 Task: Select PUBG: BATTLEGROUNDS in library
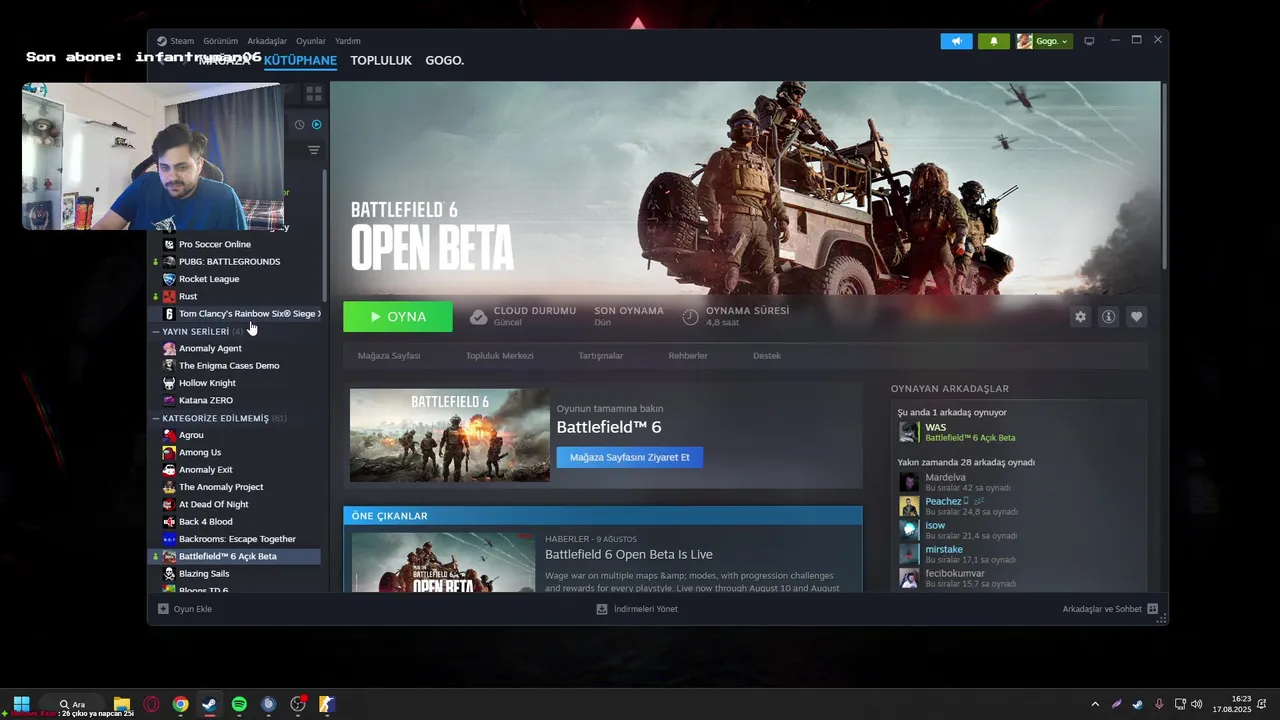click(236, 261)
